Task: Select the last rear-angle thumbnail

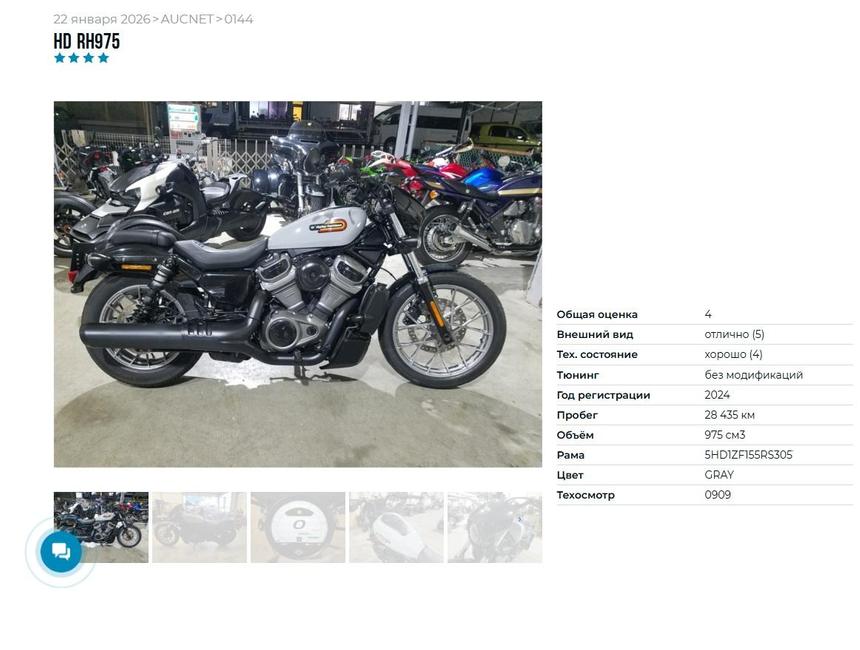Action: 495,527
